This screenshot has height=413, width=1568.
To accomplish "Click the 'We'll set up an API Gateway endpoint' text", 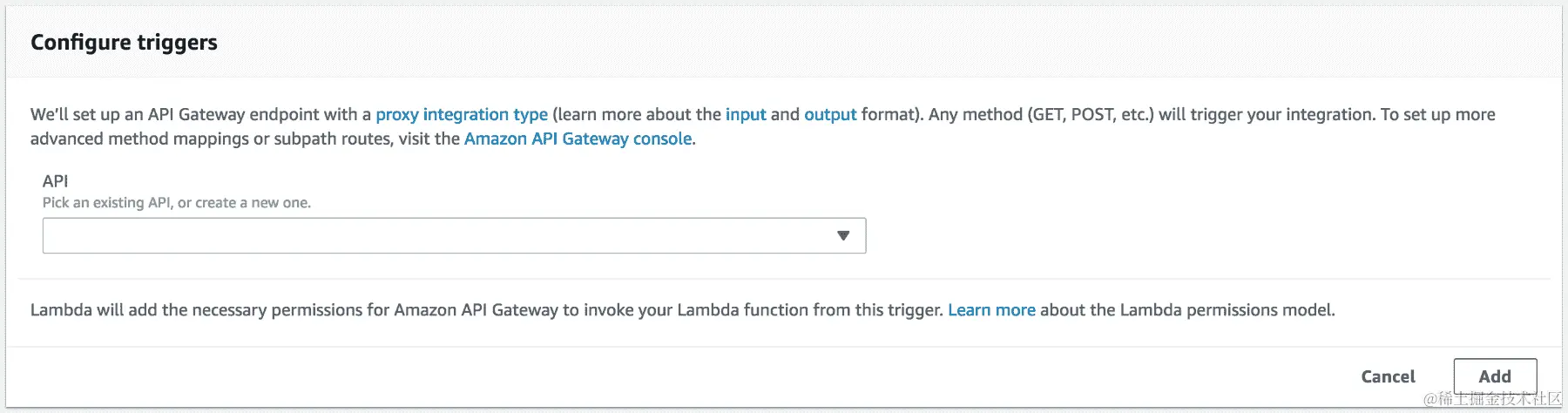I will point(200,114).
